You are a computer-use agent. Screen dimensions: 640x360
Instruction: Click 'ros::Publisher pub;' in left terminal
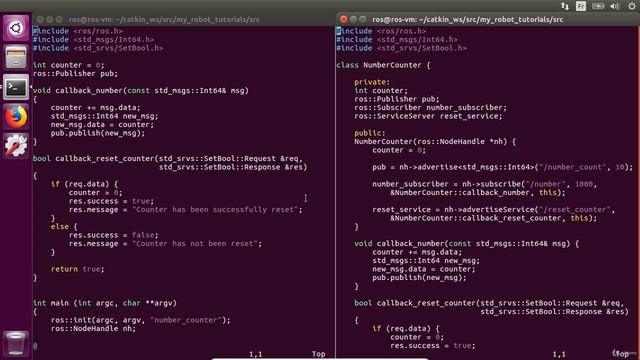[x=76, y=73]
